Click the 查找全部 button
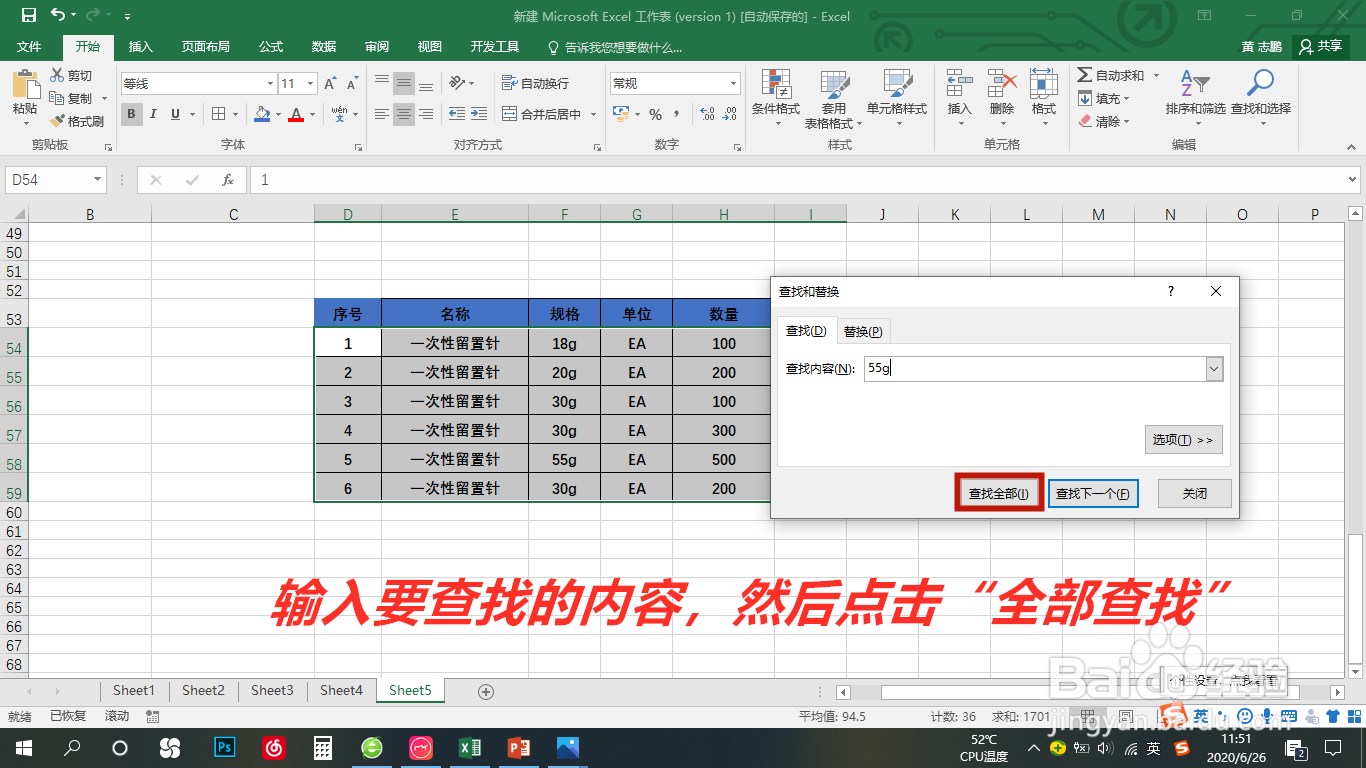The image size is (1366, 768). click(x=997, y=492)
